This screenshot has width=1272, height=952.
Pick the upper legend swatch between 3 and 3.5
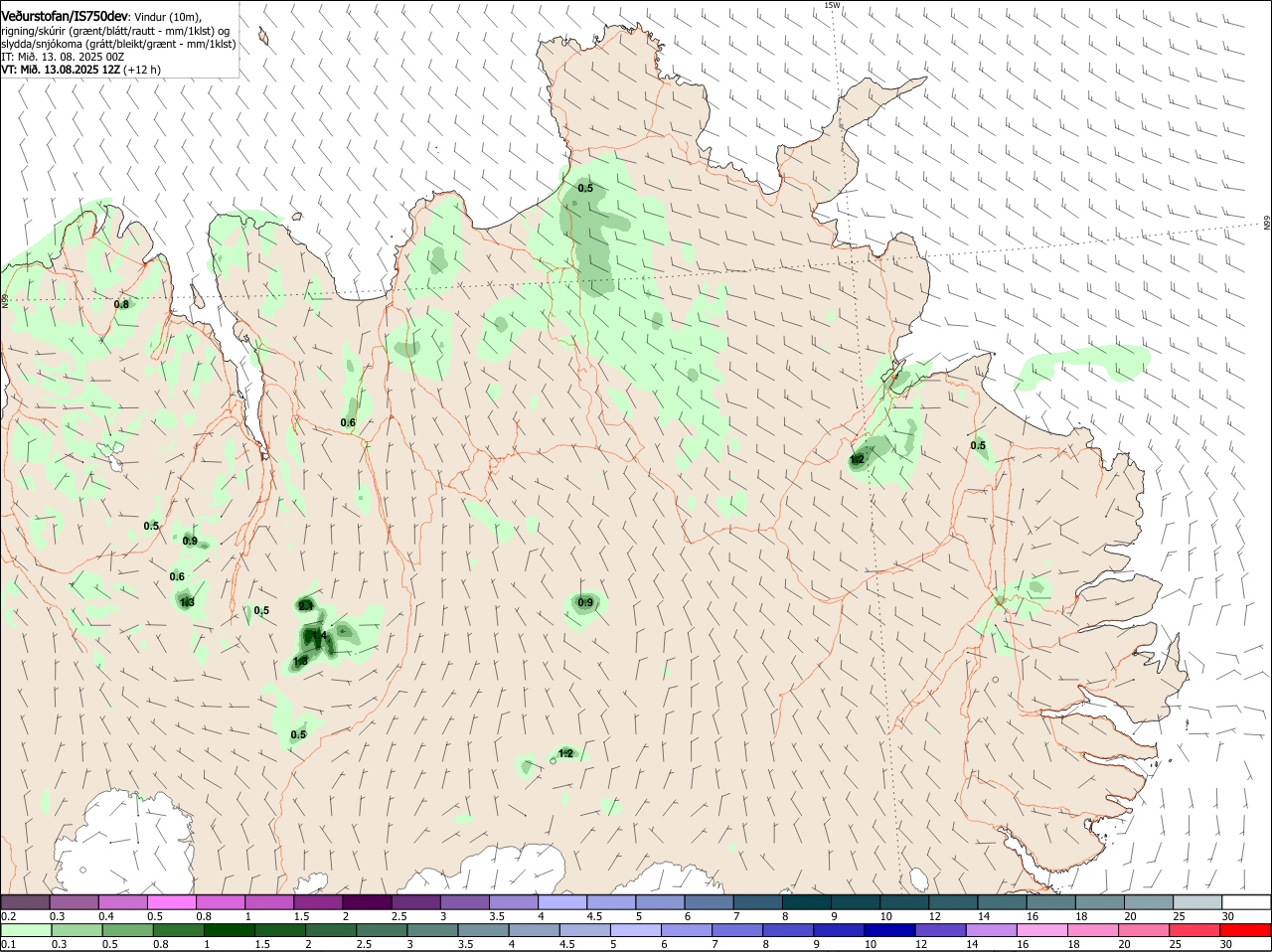[464, 901]
